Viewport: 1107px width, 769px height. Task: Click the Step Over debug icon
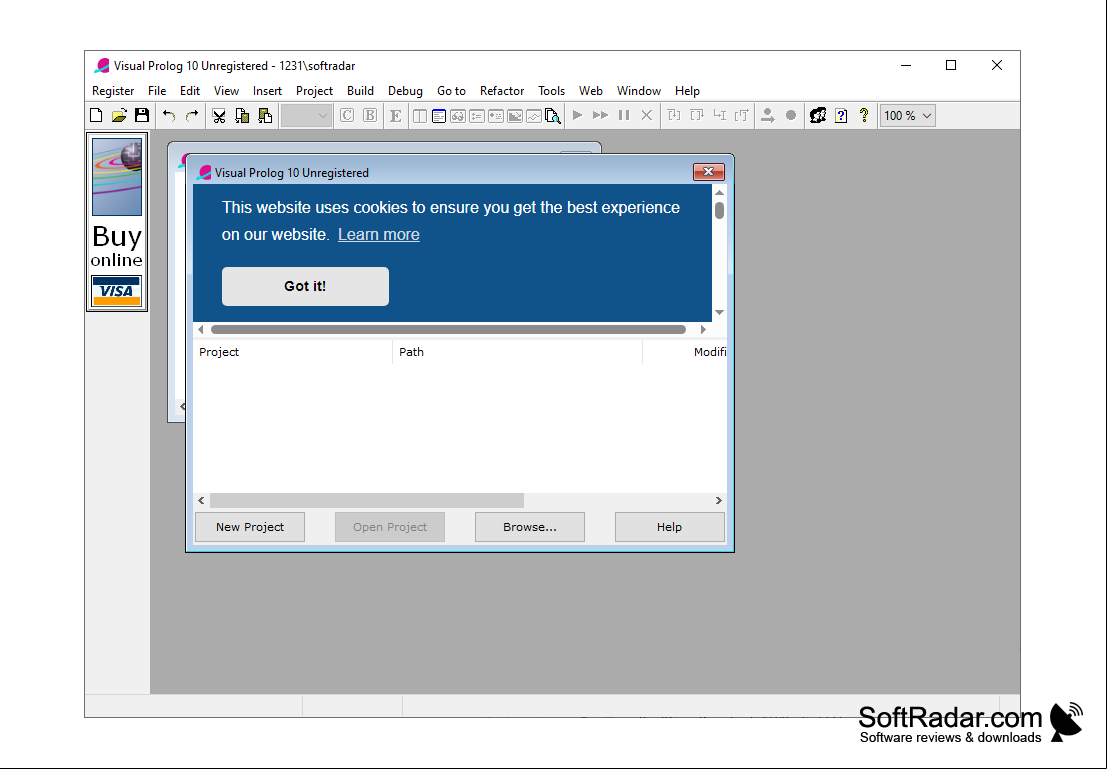coord(697,115)
